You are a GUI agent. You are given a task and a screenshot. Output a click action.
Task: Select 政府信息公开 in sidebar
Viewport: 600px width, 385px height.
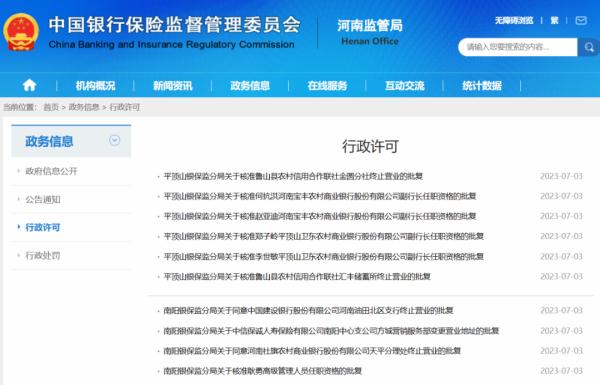[51, 171]
